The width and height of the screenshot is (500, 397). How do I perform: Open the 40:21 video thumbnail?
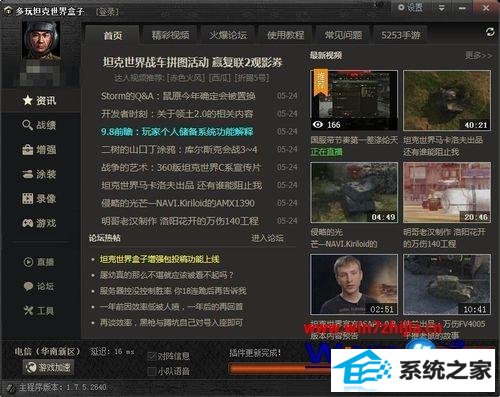447,100
